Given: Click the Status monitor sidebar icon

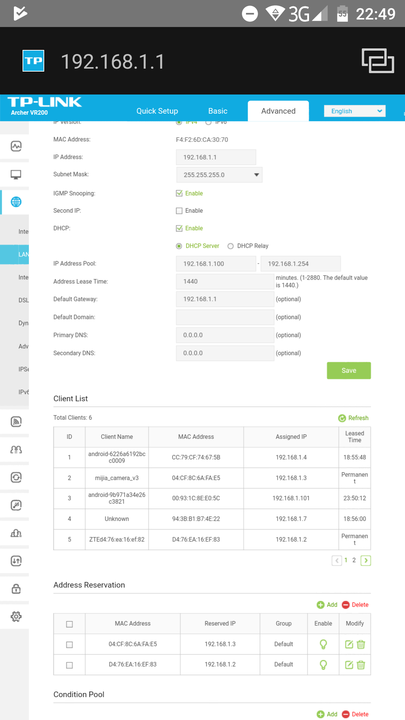Looking at the screenshot, I should click(x=16, y=146).
